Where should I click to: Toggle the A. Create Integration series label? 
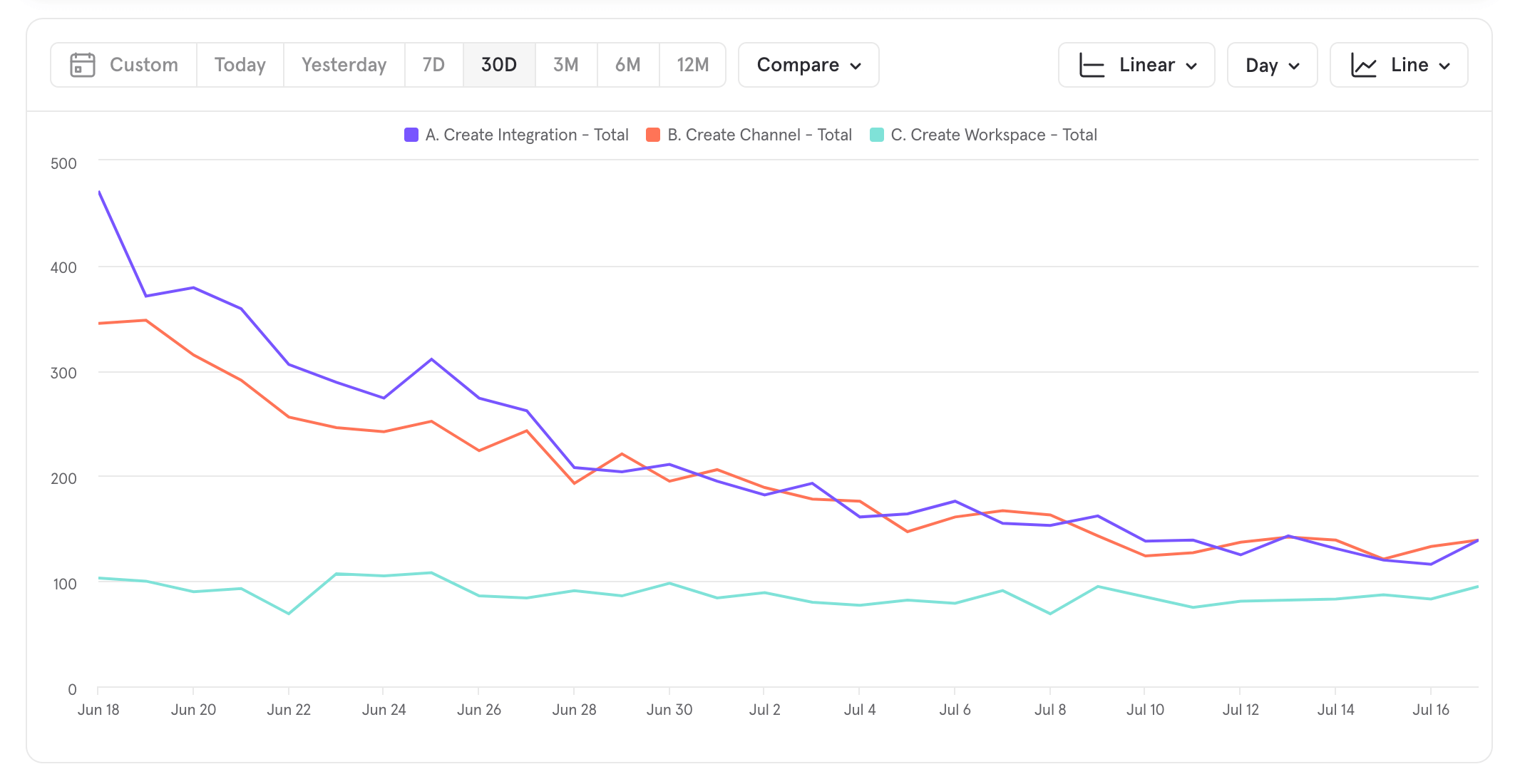[x=526, y=135]
